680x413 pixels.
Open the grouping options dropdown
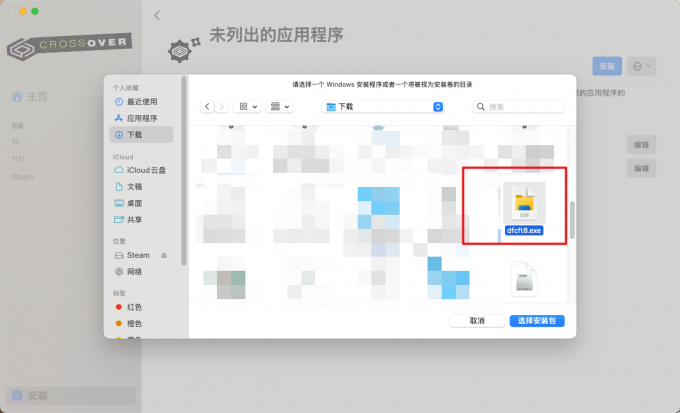(x=279, y=107)
